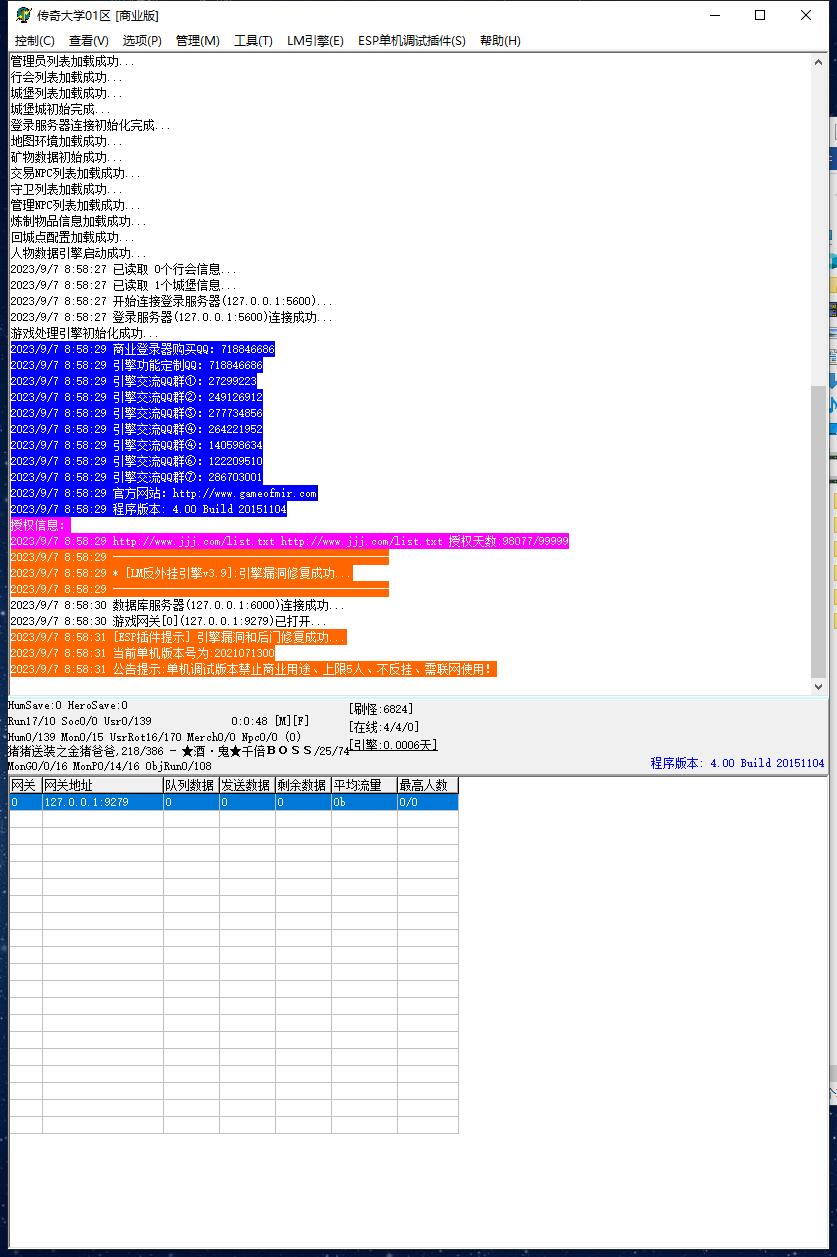The image size is (837, 1257).
Task: Click the [刷怪:6824] status text
Action: [x=381, y=709]
